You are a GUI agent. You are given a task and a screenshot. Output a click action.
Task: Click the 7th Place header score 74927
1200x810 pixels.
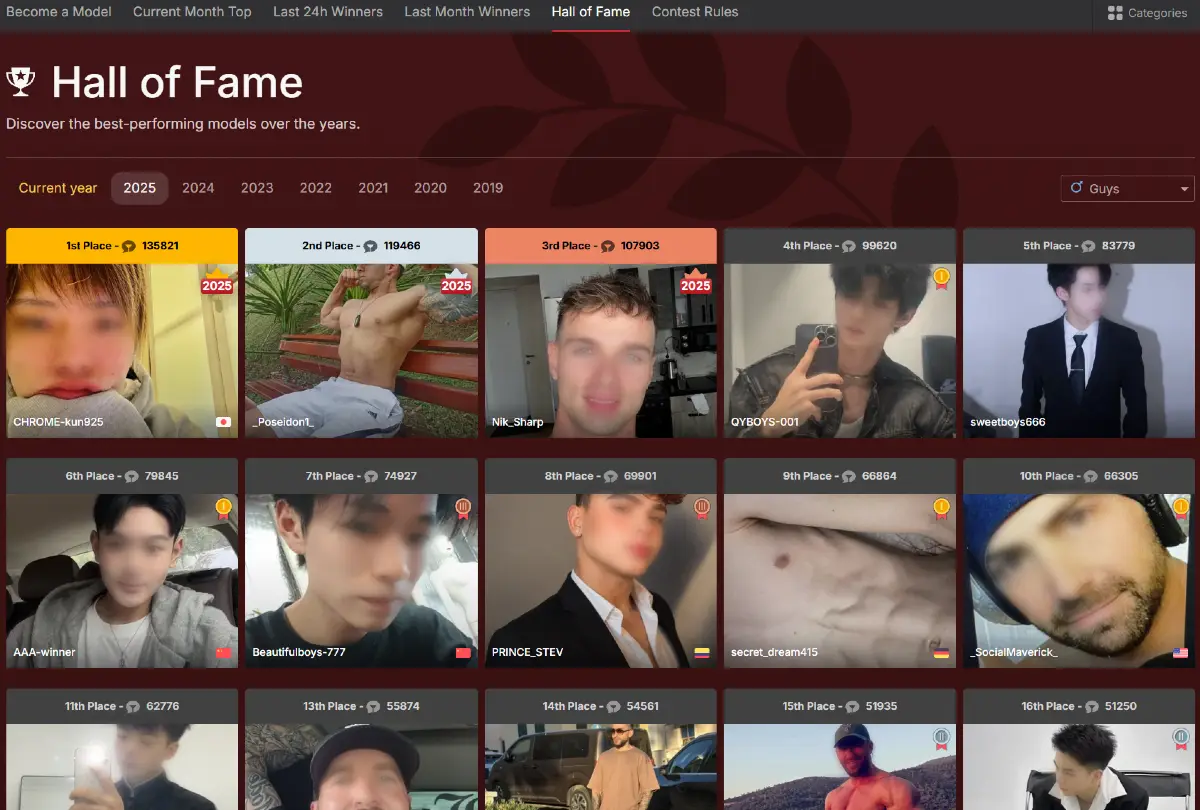(400, 477)
